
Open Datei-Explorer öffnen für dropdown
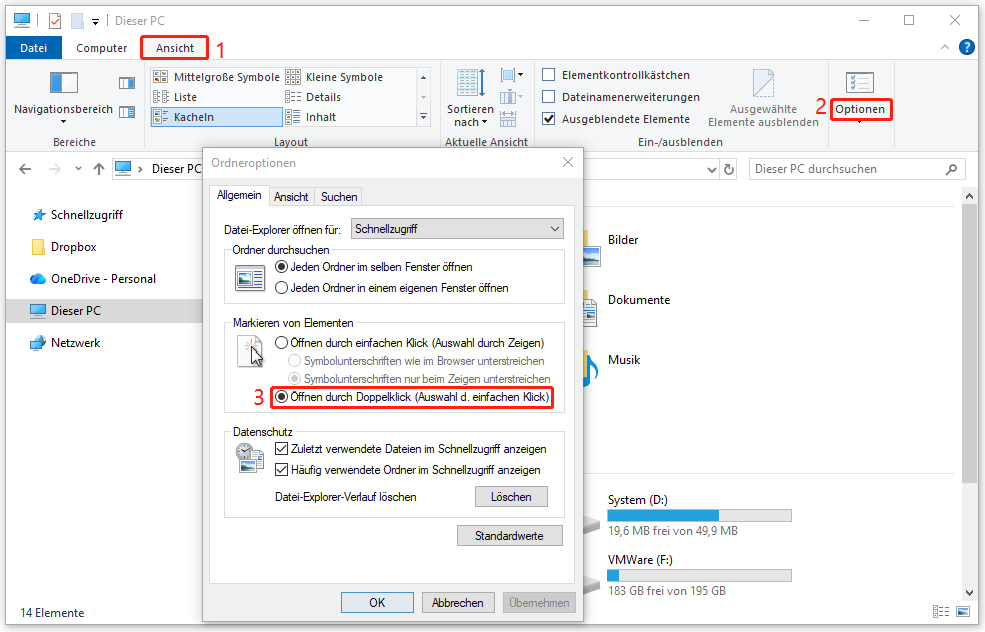457,229
